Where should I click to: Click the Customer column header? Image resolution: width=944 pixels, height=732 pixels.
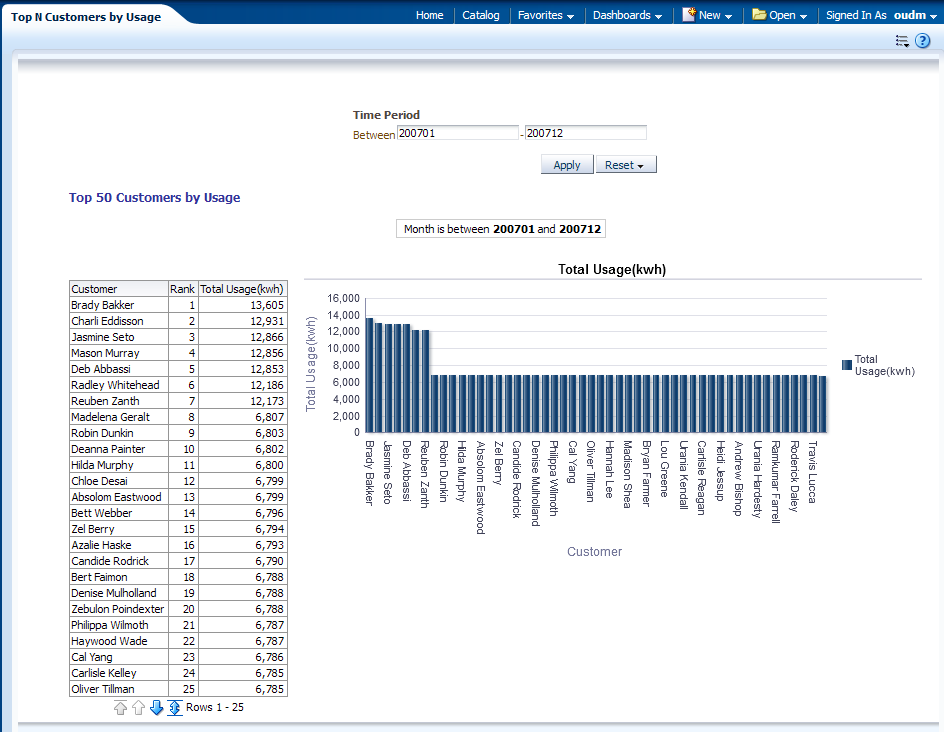[119, 289]
